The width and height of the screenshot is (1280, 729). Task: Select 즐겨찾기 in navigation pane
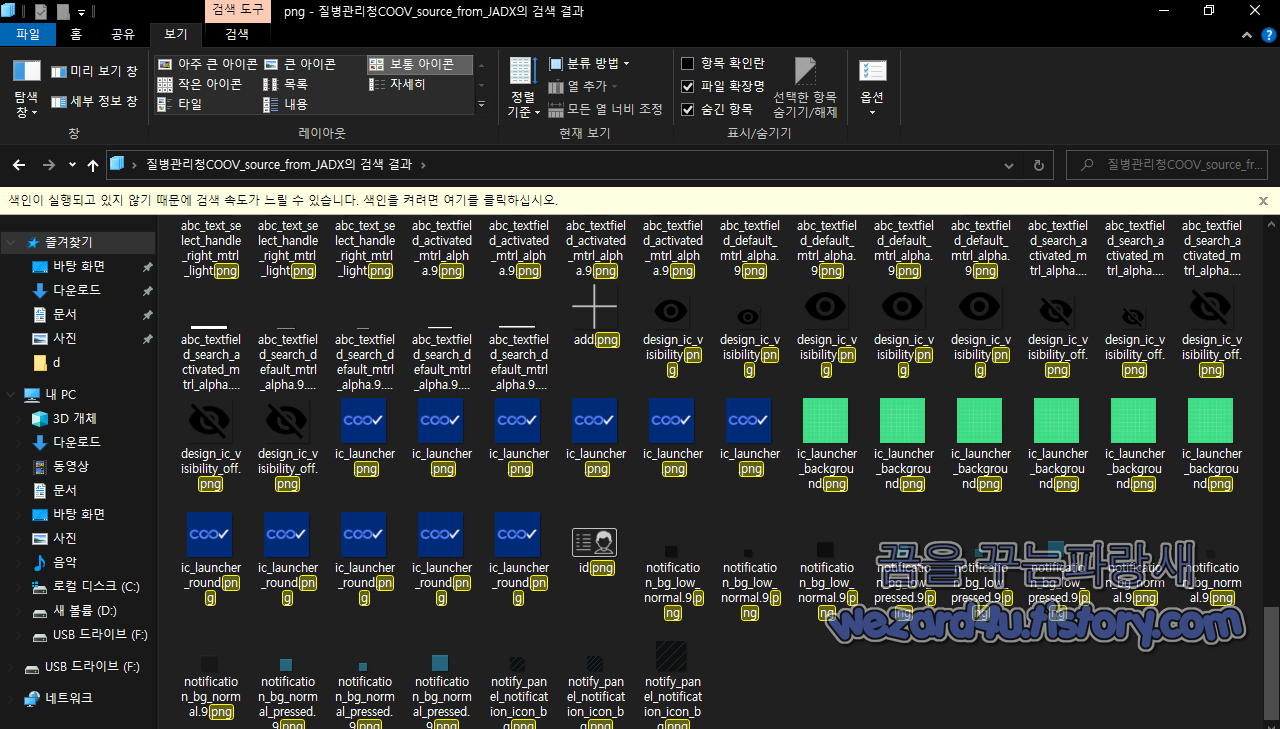pyautogui.click(x=67, y=242)
